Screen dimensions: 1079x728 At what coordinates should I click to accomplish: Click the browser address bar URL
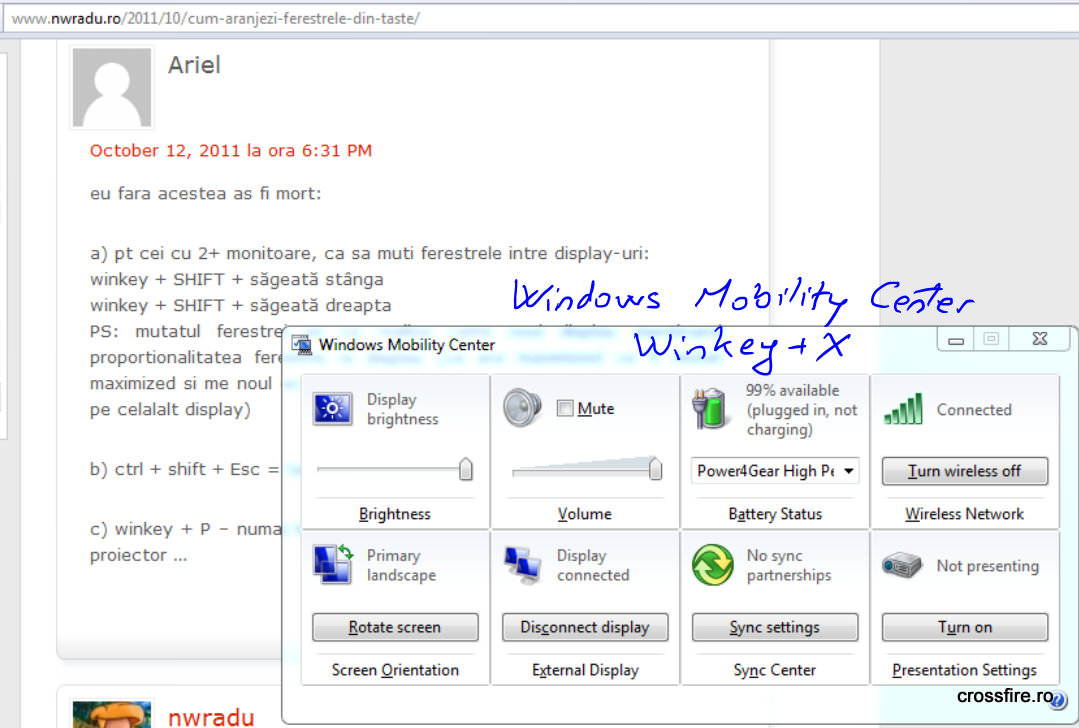coord(215,19)
